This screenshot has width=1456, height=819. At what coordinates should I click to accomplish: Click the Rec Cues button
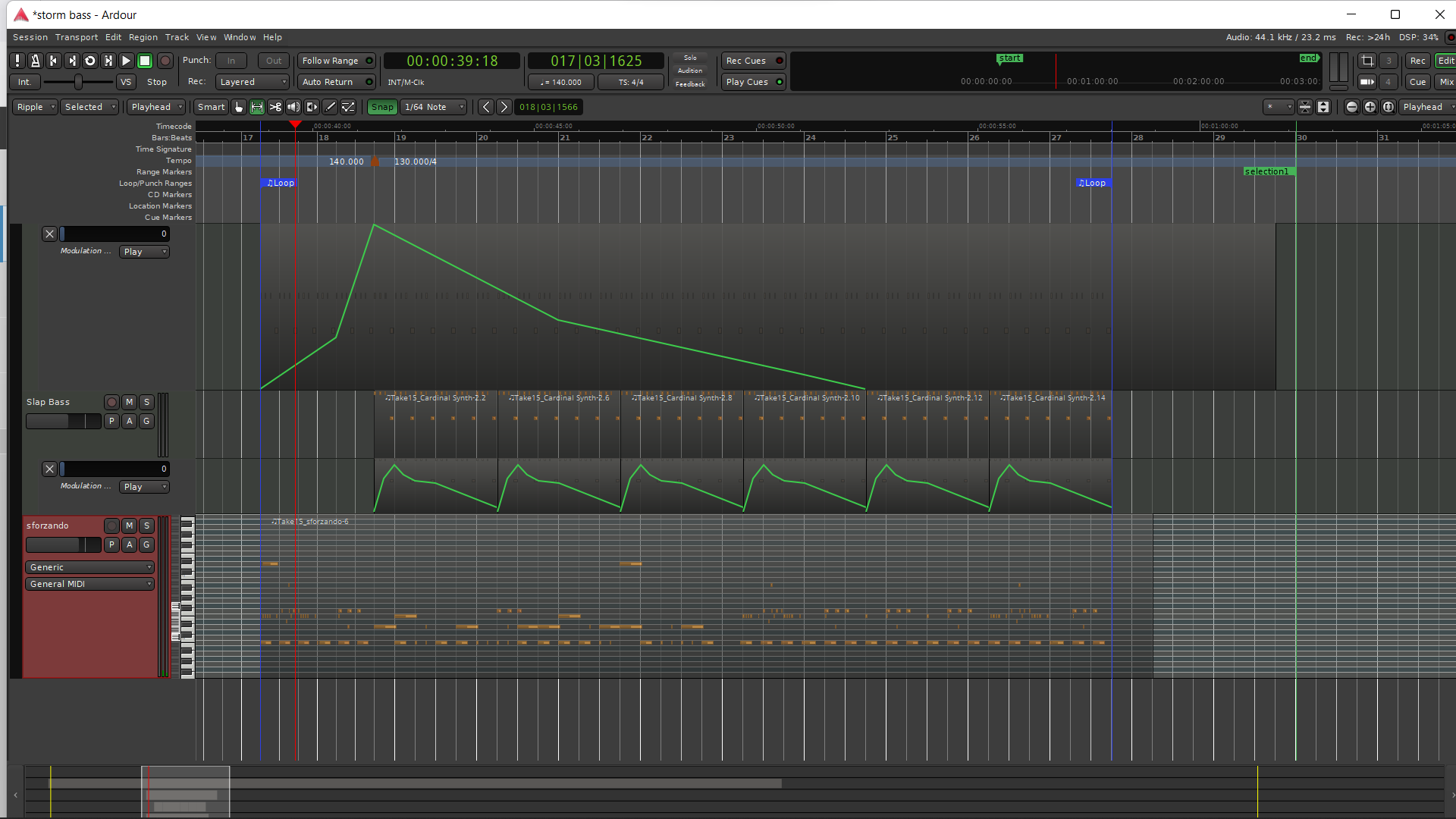click(x=752, y=61)
